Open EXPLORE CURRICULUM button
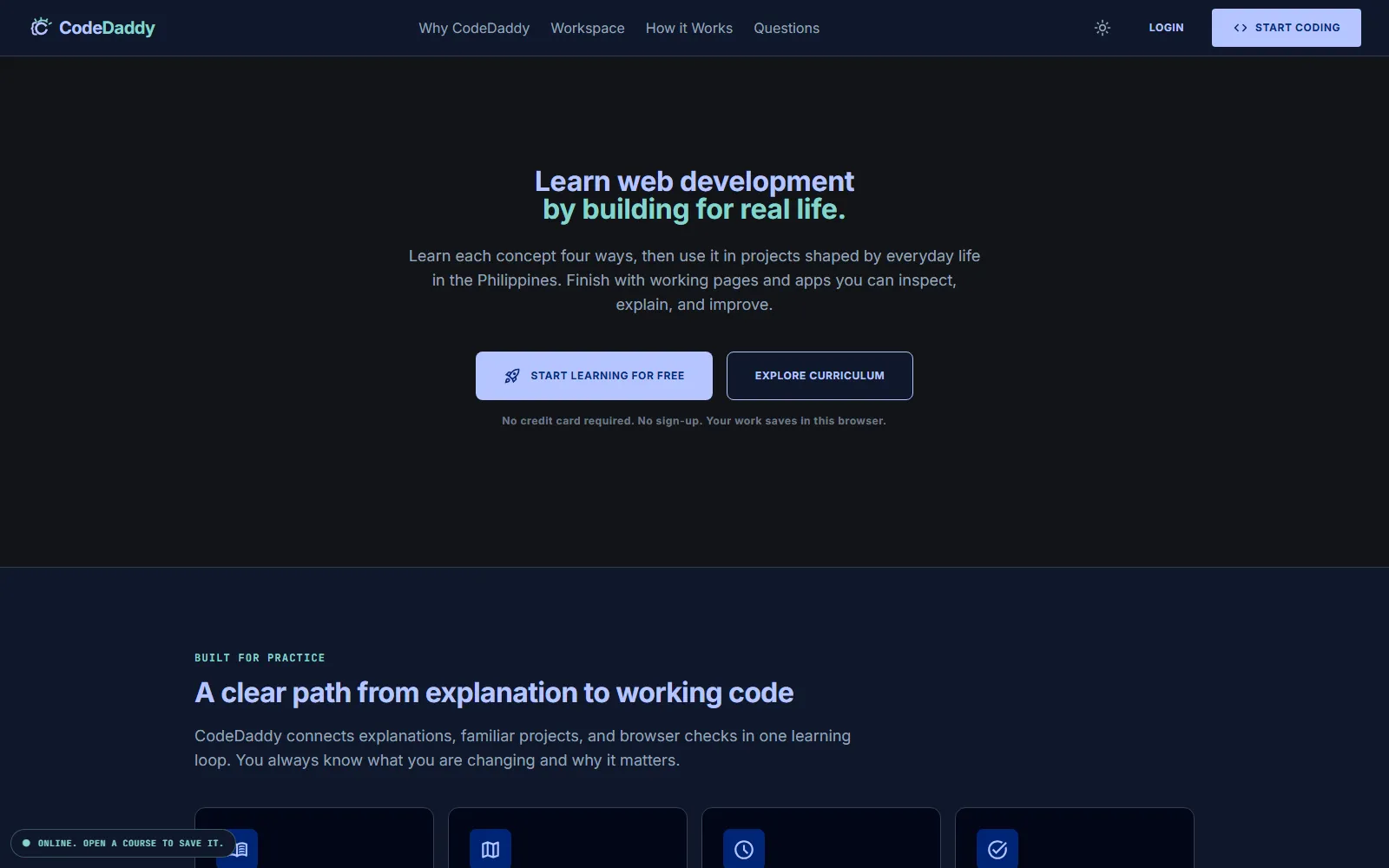Image resolution: width=1389 pixels, height=868 pixels. point(820,376)
